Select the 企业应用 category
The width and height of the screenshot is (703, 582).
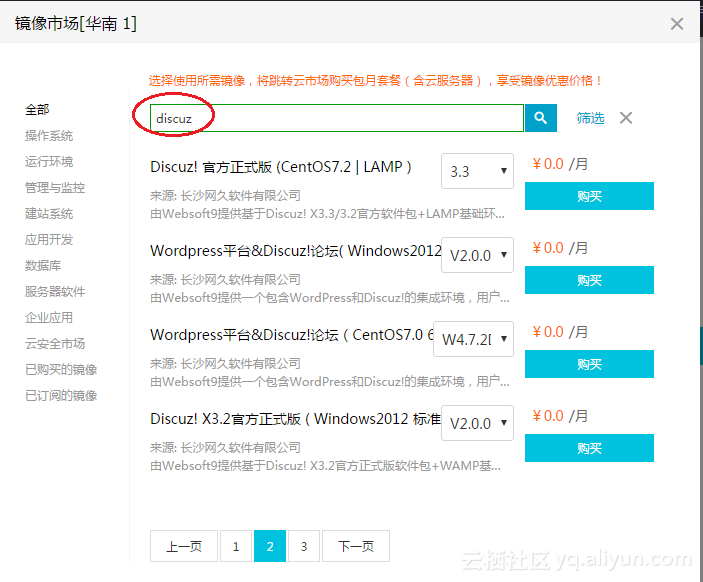tap(49, 317)
